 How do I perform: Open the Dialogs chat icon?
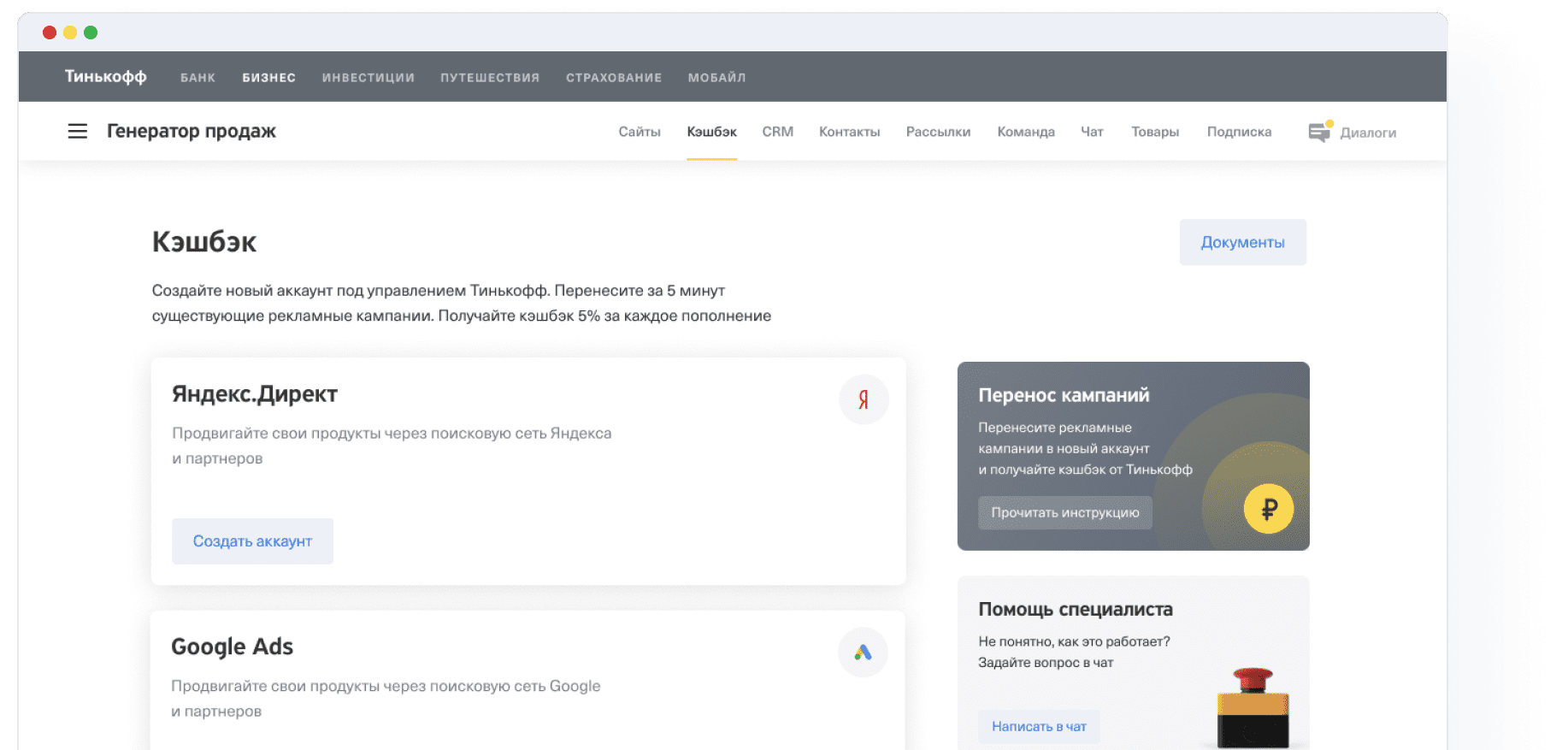click(1320, 132)
